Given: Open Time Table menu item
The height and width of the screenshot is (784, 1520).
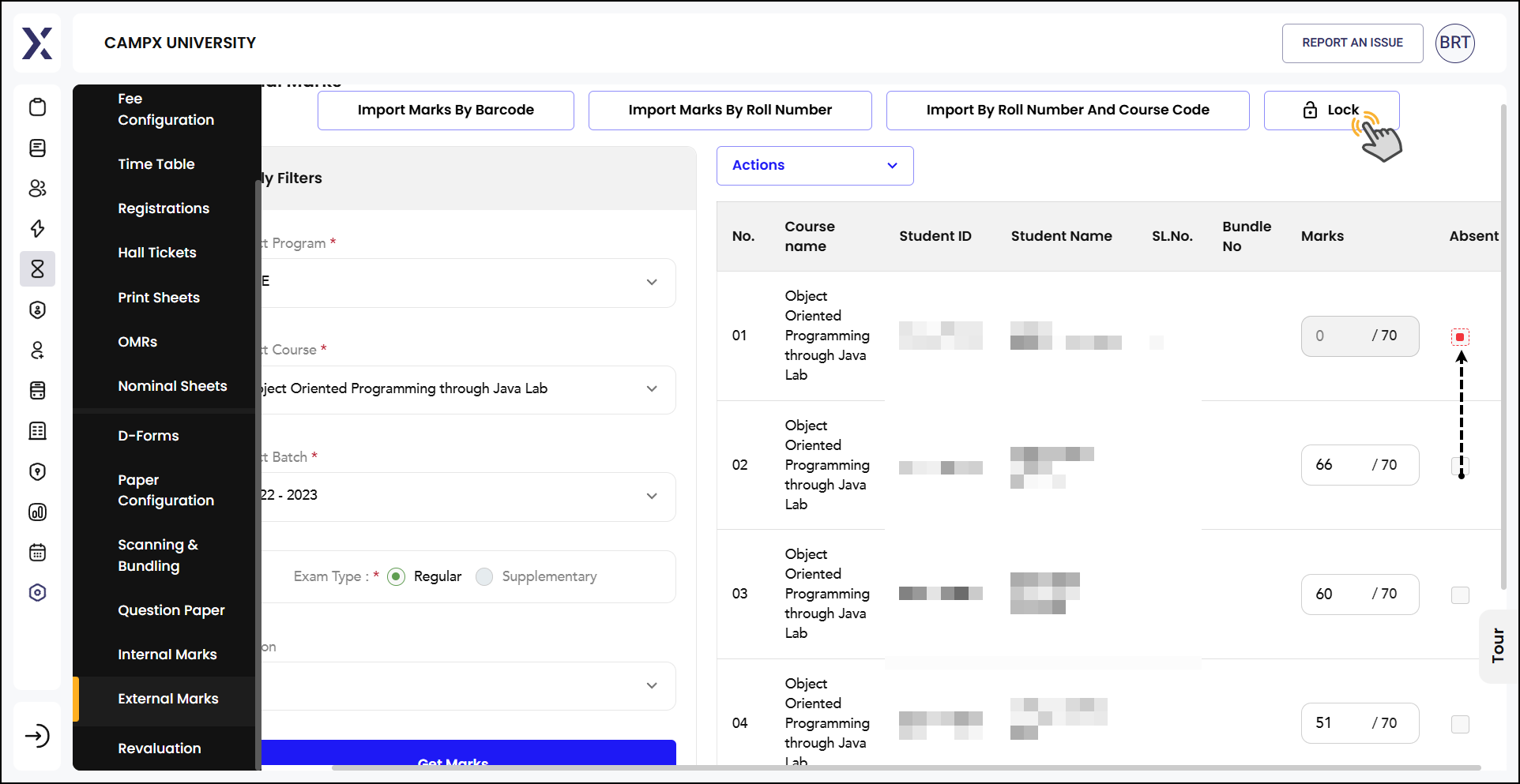Looking at the screenshot, I should [156, 164].
